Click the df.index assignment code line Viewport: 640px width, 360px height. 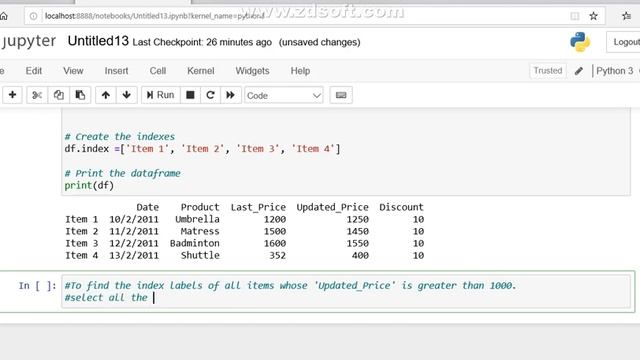click(x=202, y=149)
